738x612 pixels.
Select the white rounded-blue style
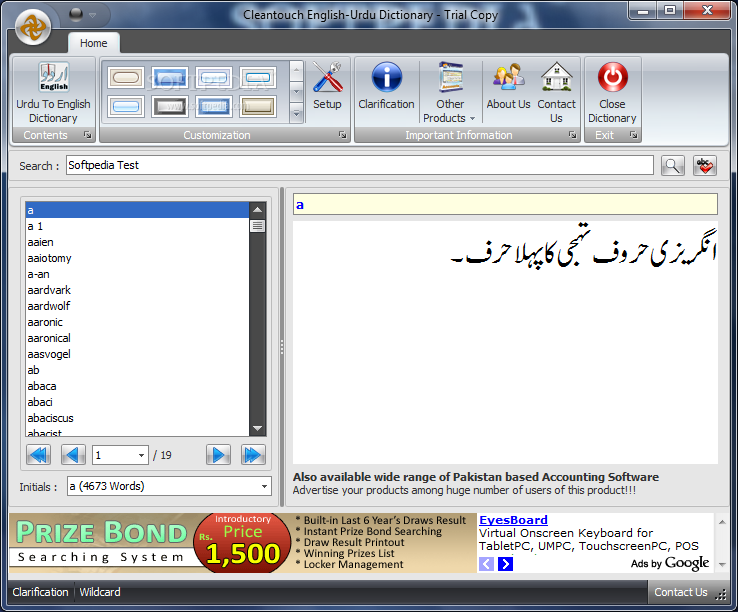[x=258, y=78]
